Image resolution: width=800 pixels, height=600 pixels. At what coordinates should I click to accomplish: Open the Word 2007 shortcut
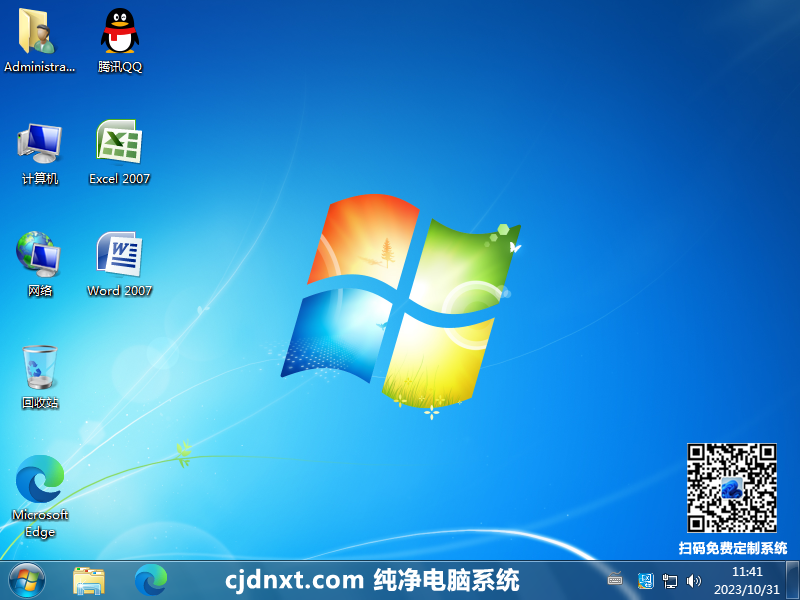[119, 254]
